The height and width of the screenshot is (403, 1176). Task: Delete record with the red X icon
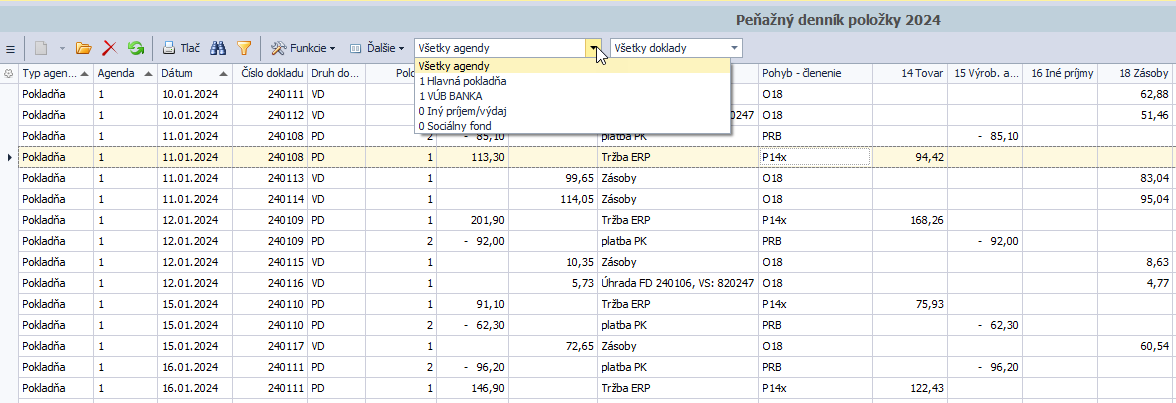[110, 48]
